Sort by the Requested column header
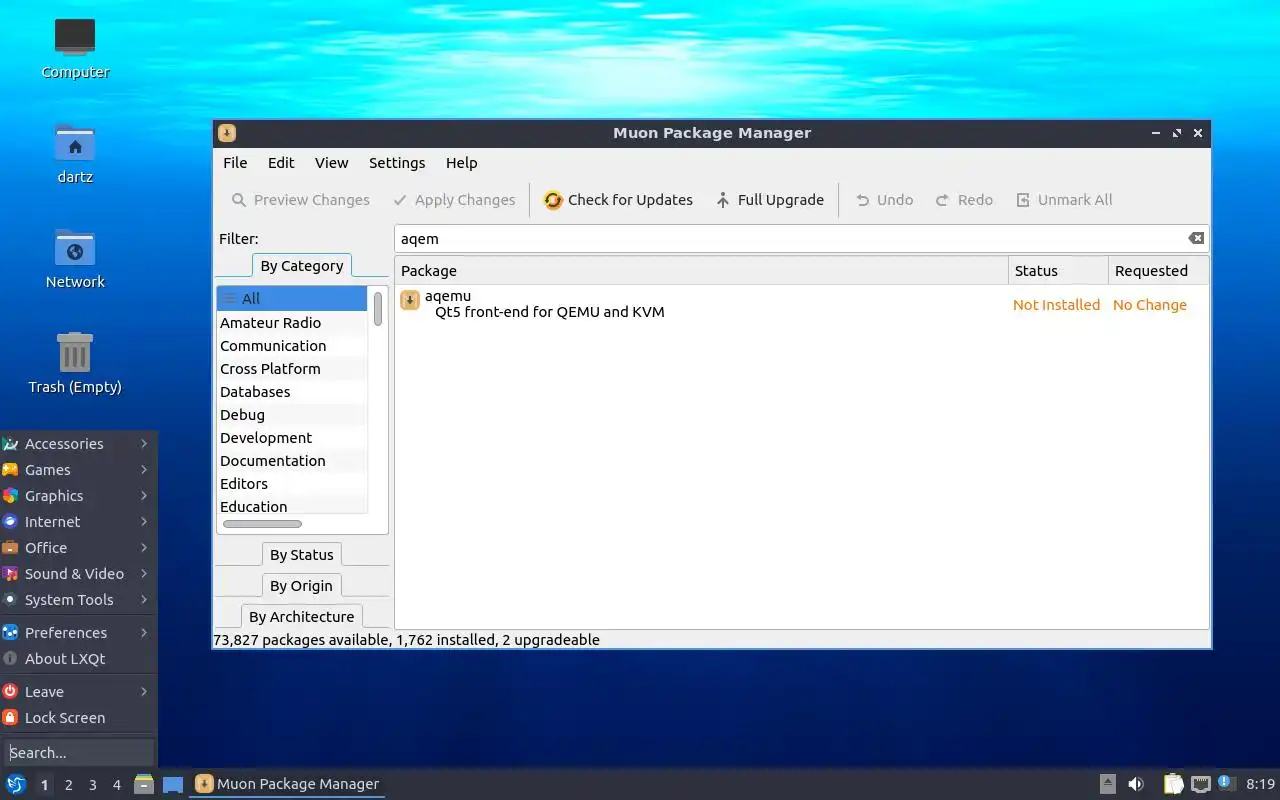This screenshot has width=1280, height=800. (1158, 271)
